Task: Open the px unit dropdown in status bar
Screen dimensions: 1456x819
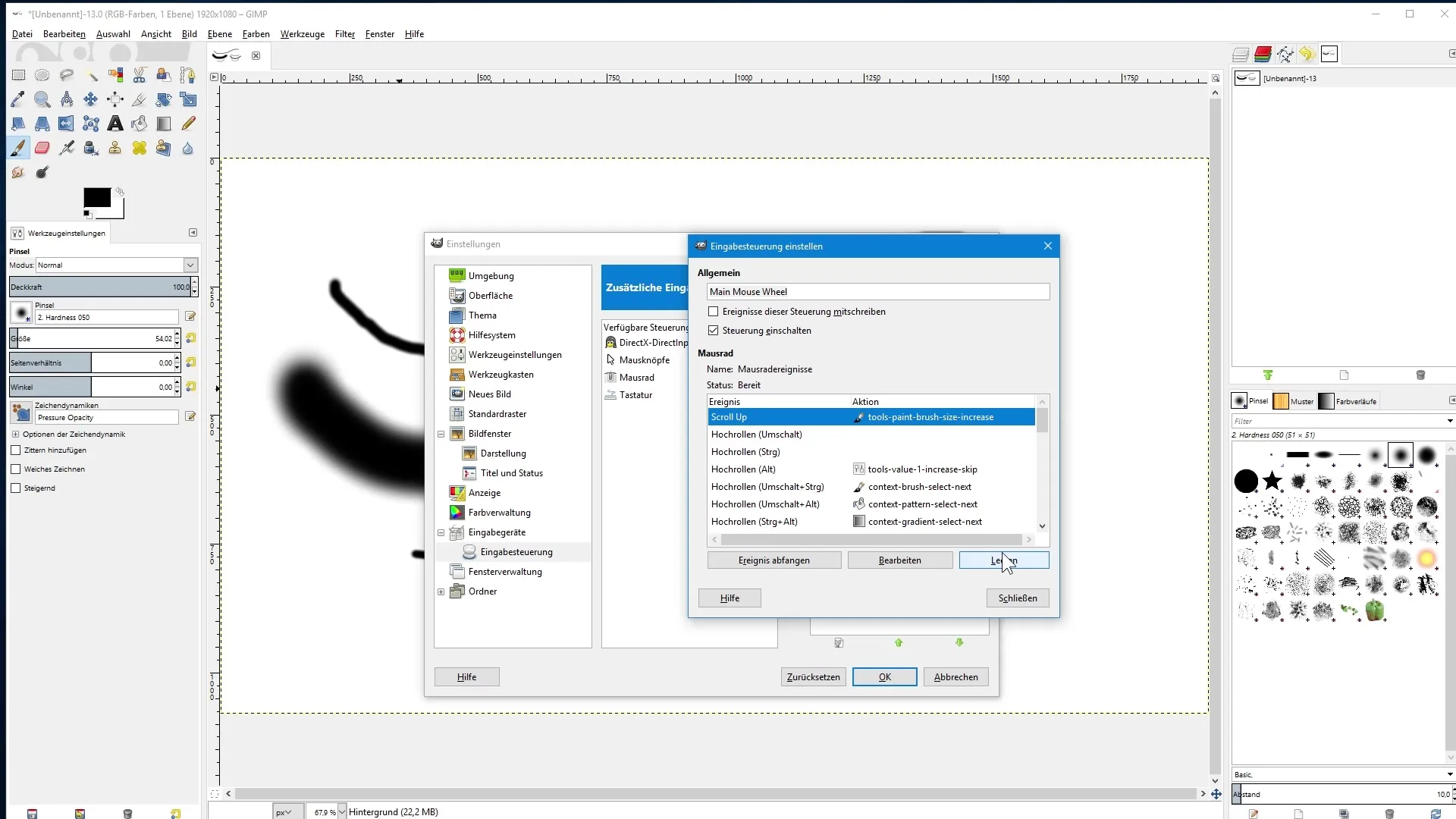Action: 288,812
